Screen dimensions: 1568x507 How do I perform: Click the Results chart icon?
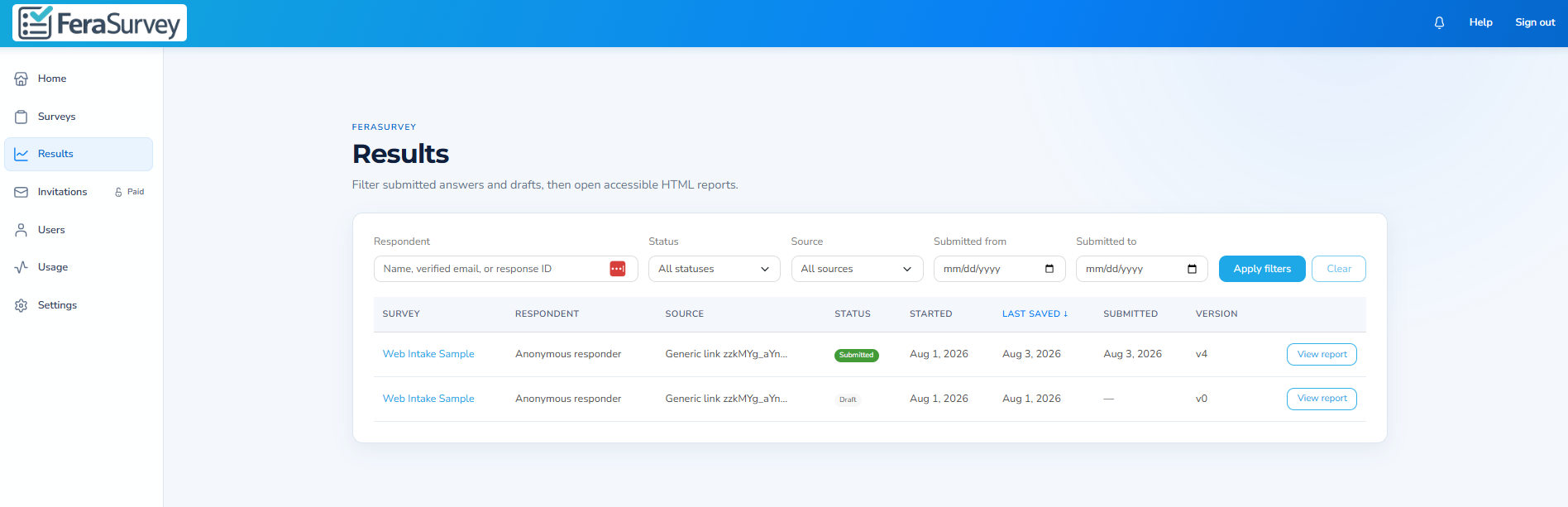click(22, 154)
